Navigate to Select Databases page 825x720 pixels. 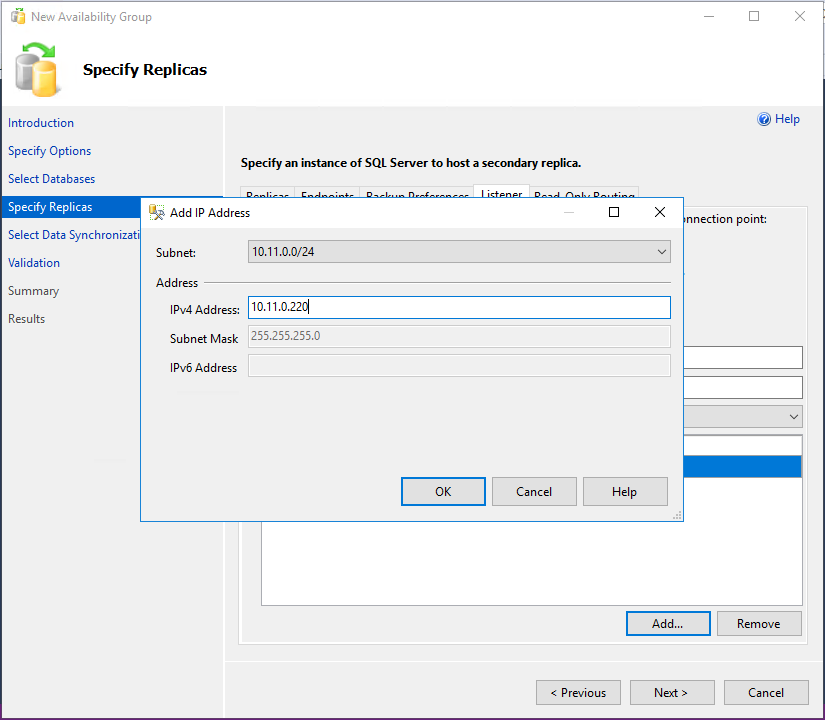click(x=52, y=179)
